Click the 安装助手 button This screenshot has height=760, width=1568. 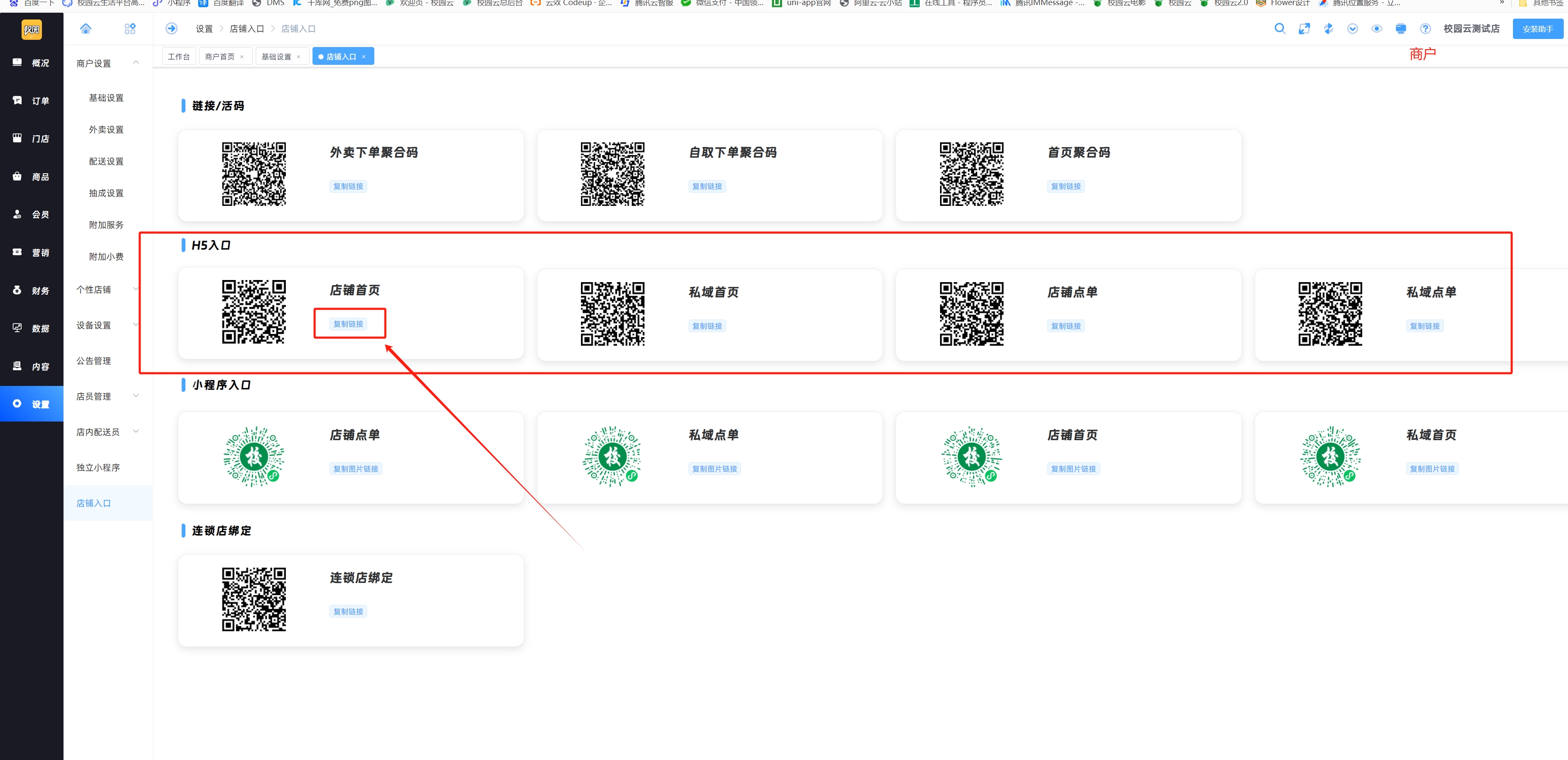pyautogui.click(x=1538, y=29)
